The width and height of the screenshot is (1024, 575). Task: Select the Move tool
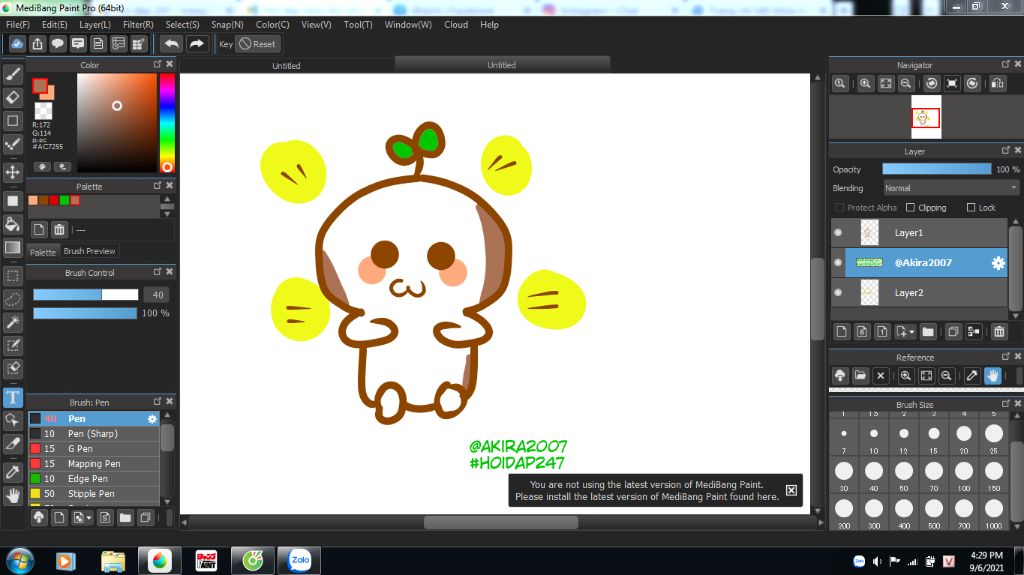[x=12, y=172]
